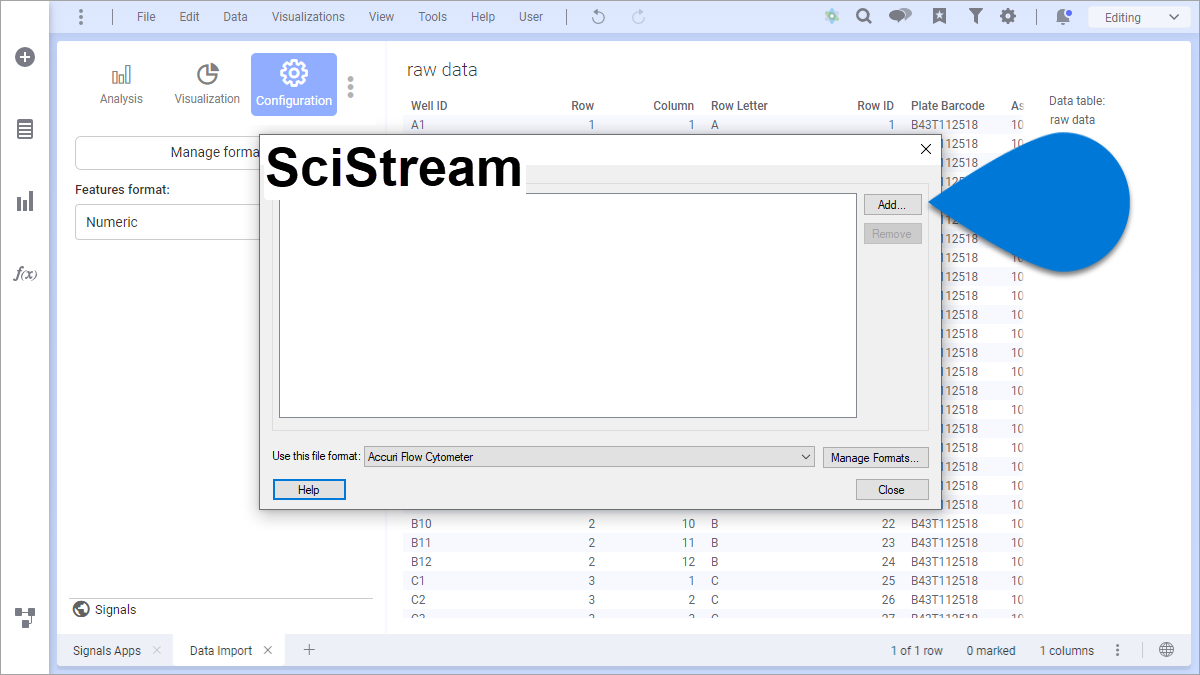Open the AI recommendations flower icon
The height and width of the screenshot is (675, 1200).
tap(831, 17)
